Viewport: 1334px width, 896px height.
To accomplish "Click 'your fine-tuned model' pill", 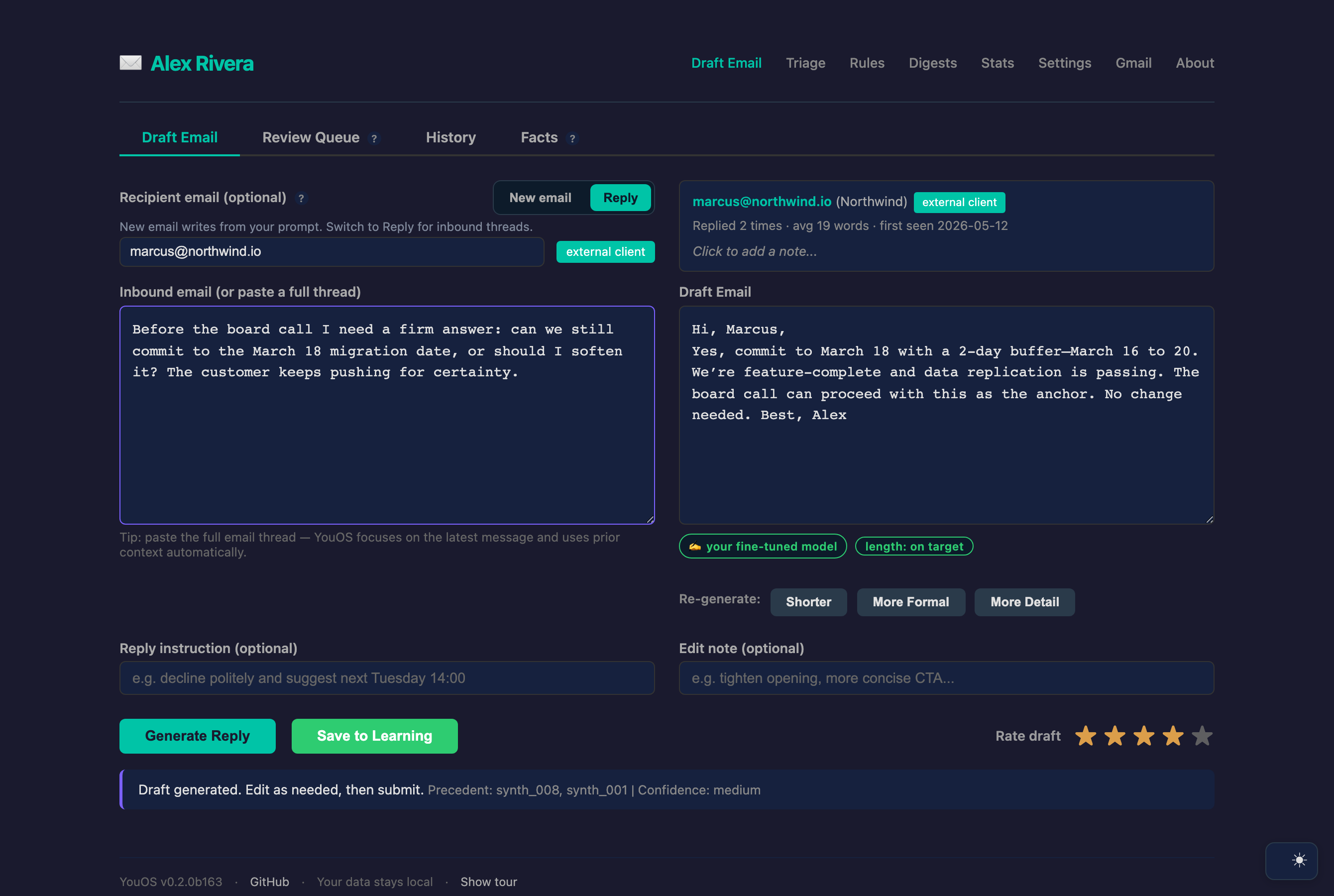I will point(763,546).
